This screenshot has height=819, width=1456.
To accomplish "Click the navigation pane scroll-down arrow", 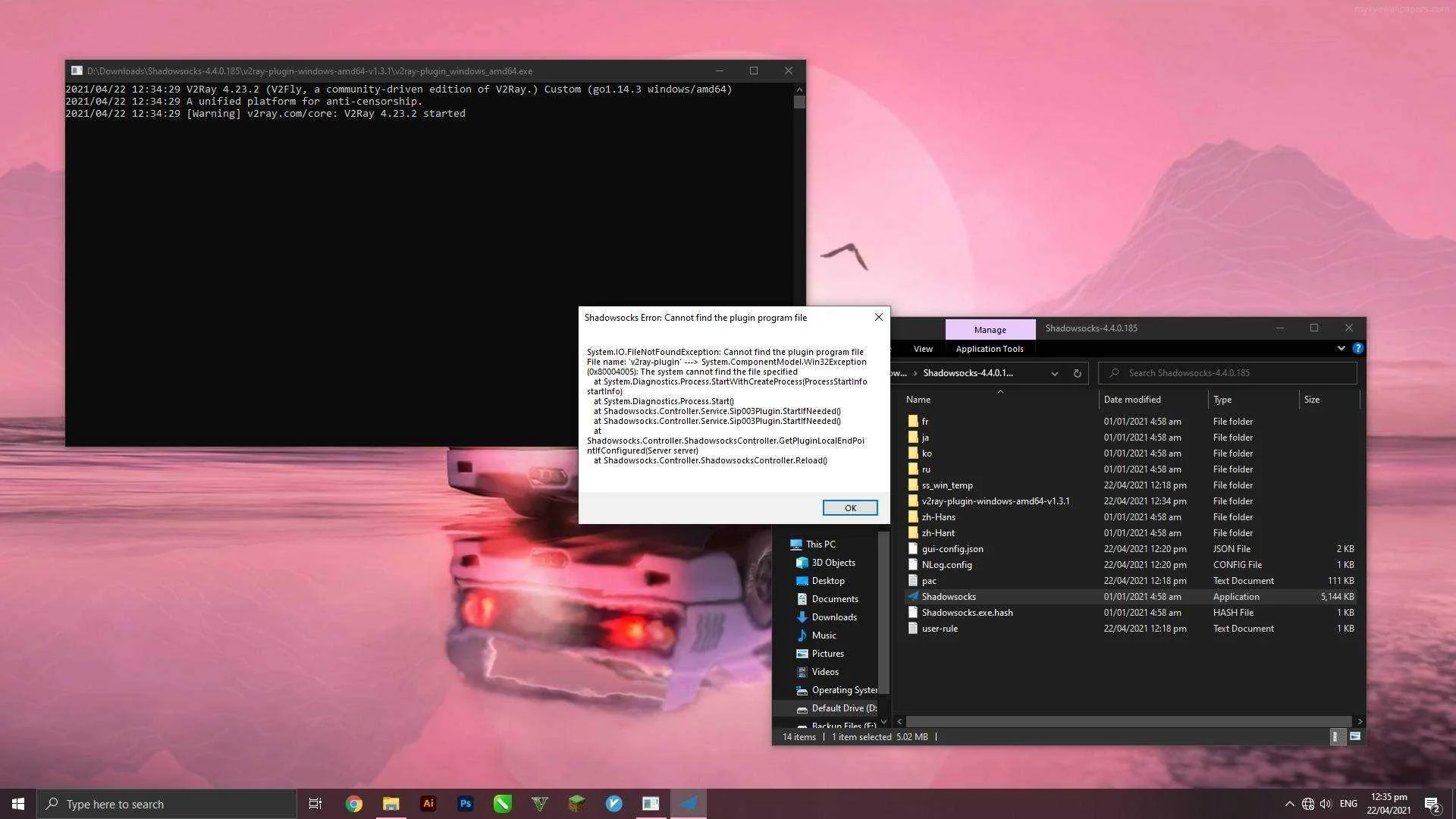I will point(883,722).
